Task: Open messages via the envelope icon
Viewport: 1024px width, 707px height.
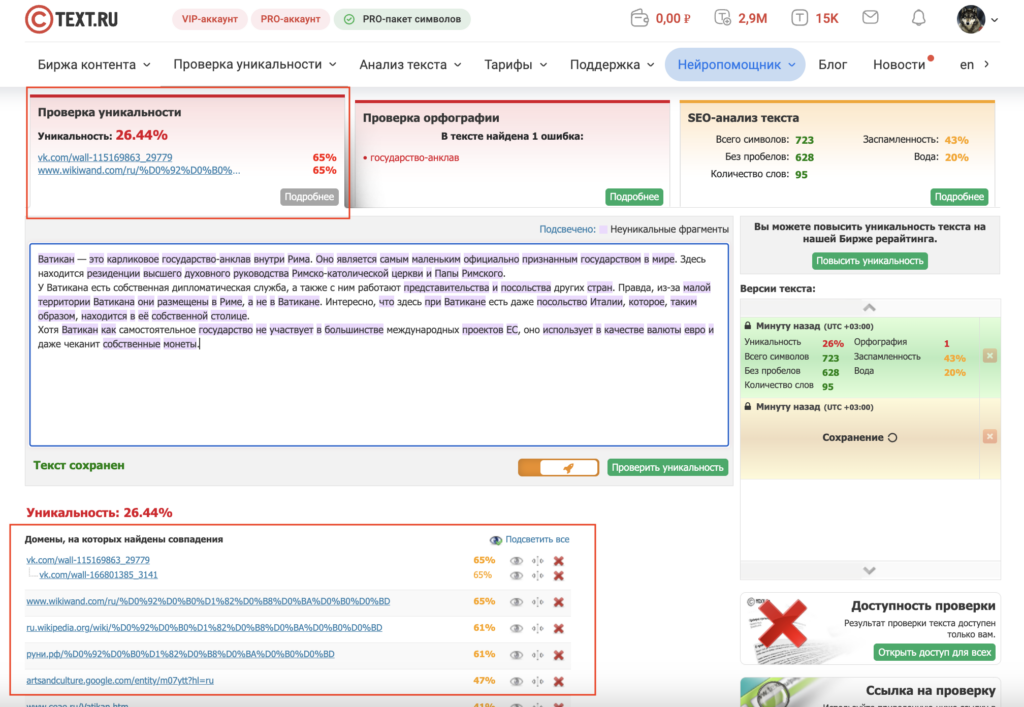Action: pos(870,18)
